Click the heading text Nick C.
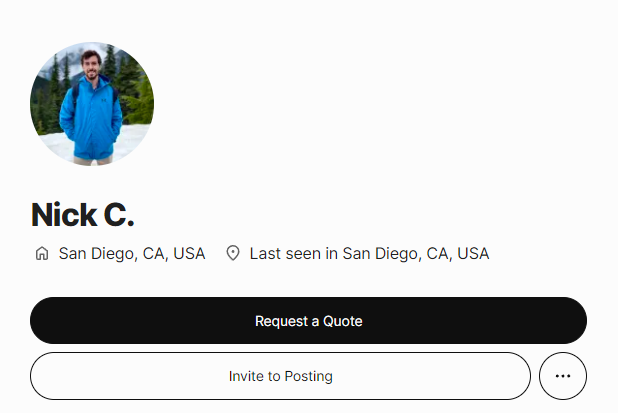This screenshot has width=618, height=413. coord(82,214)
